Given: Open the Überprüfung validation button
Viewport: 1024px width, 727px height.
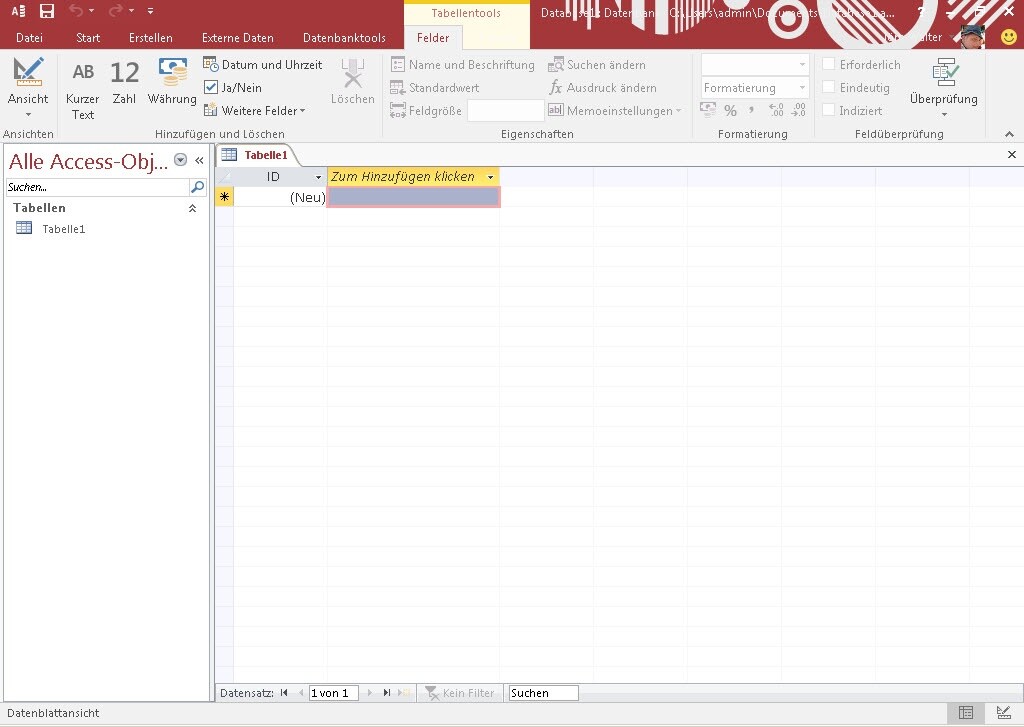Looking at the screenshot, I should pos(943,85).
